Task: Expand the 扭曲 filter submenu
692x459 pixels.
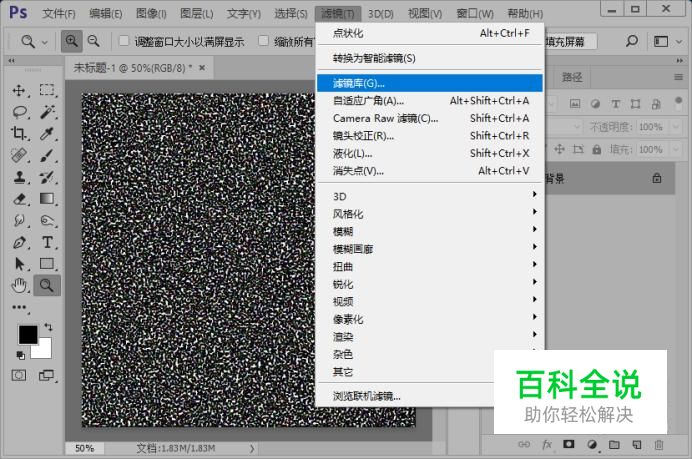Action: [x=430, y=266]
